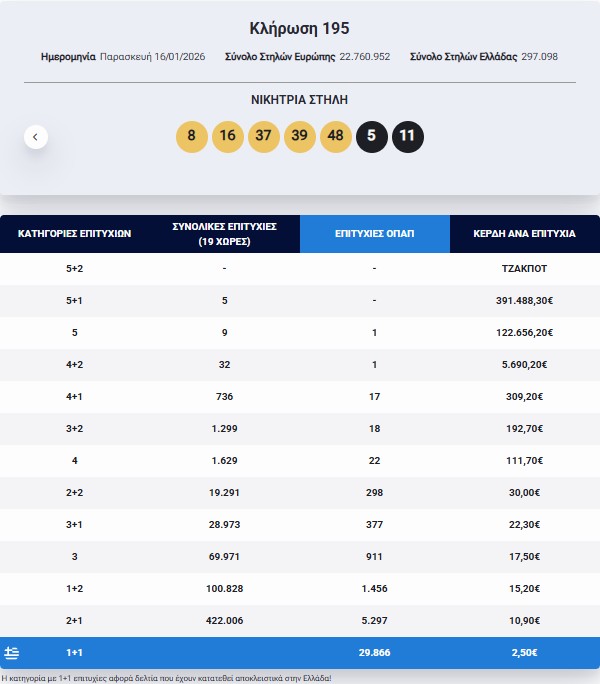Click the previous draw arrow button
The height and width of the screenshot is (684, 600).
(x=36, y=137)
